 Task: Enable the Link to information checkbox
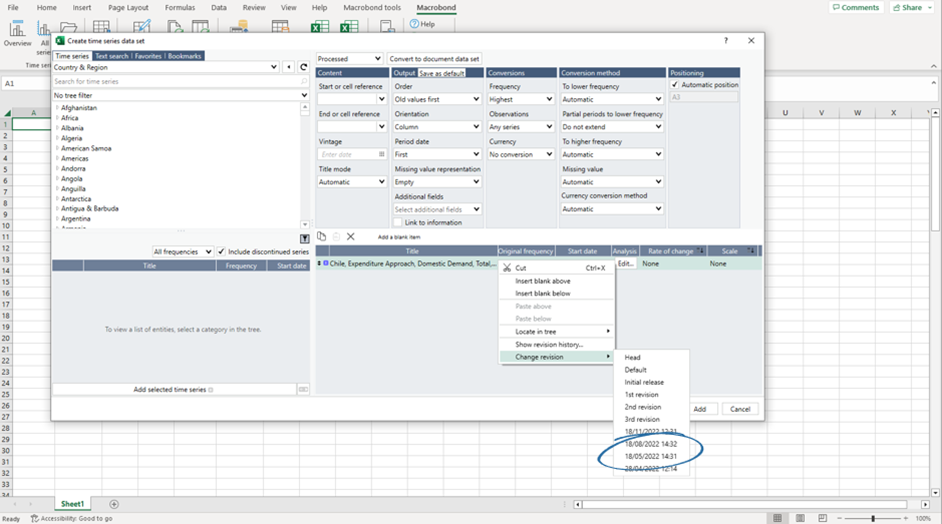(398, 223)
